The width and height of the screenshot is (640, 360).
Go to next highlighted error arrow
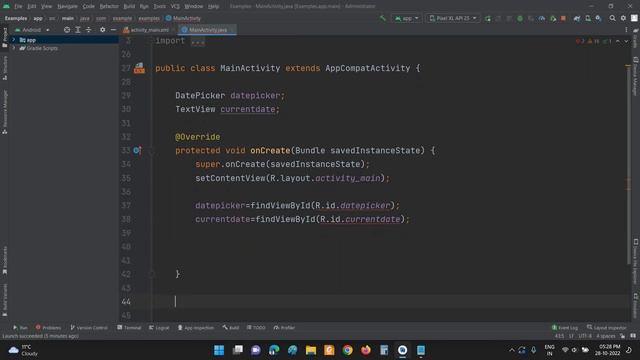[626, 41]
